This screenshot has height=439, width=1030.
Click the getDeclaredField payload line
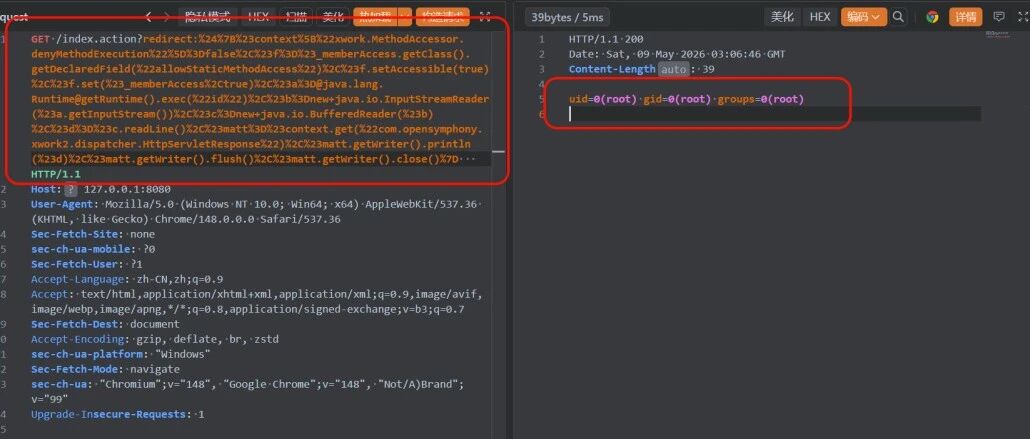point(260,69)
